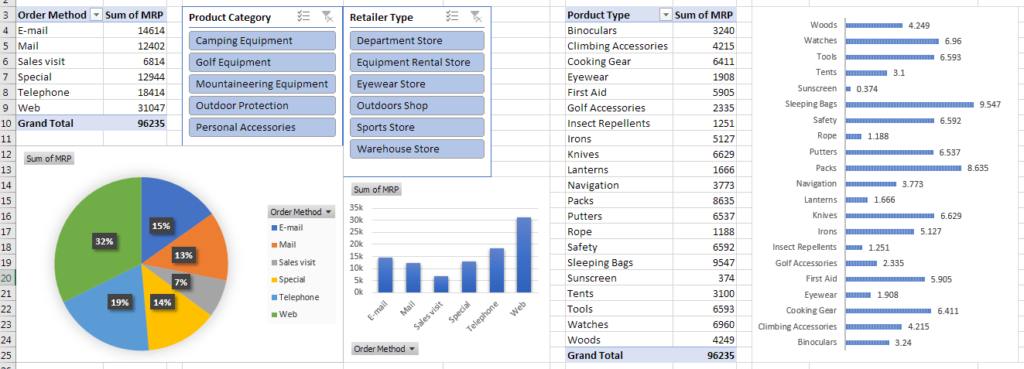Viewport: 1024px width, 369px height.
Task: Click Sum of MRP button above bar chart
Action: point(376,189)
